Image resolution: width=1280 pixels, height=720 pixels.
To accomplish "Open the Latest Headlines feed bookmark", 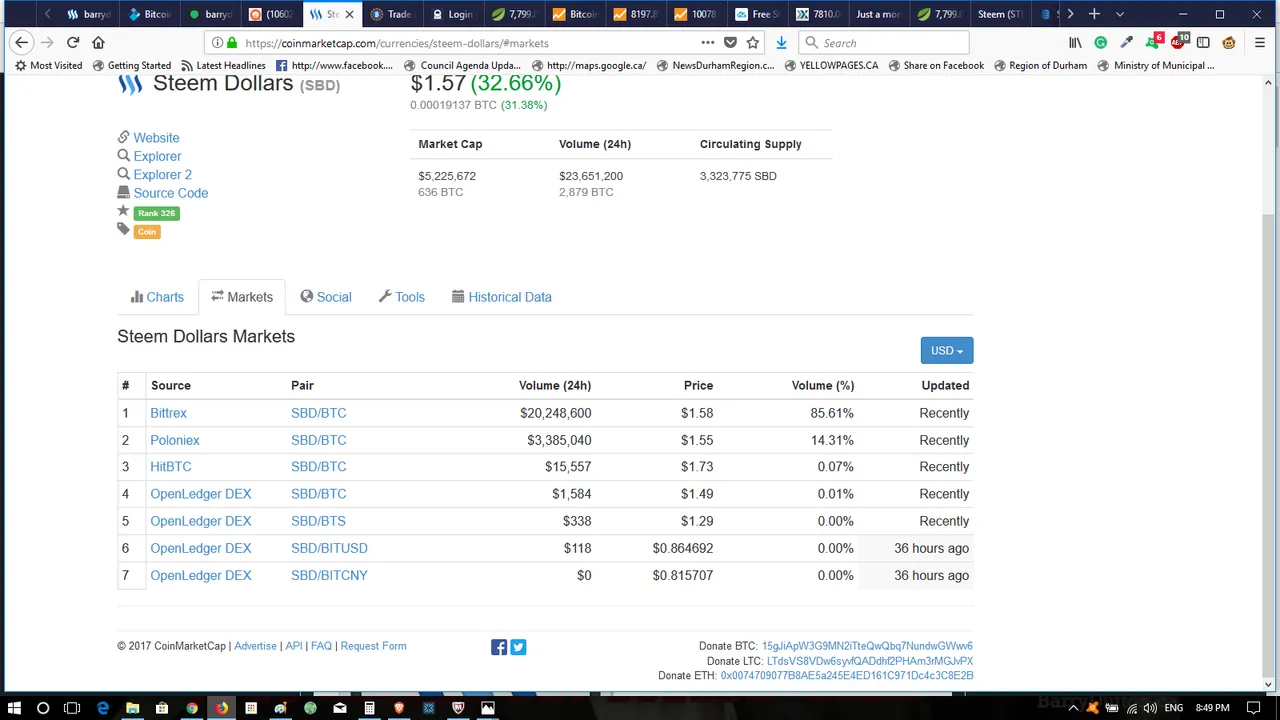I will point(222,65).
